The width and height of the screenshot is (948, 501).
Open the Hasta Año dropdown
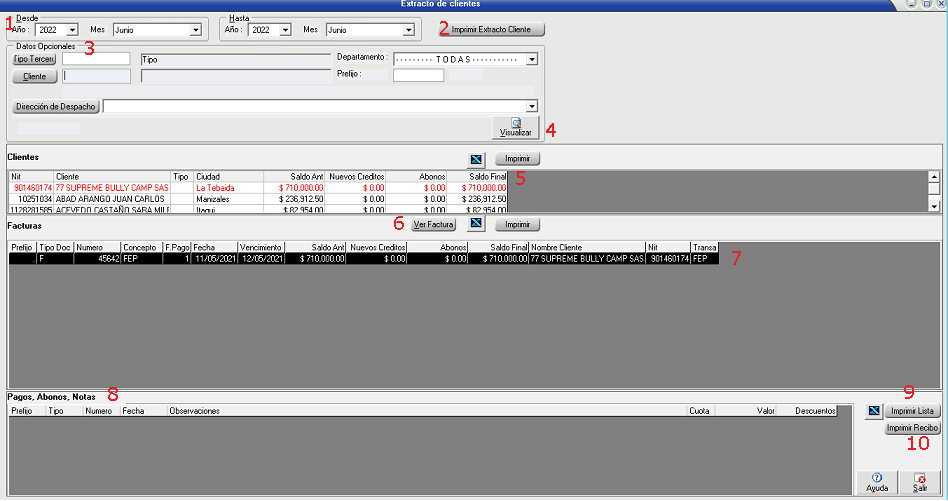click(285, 30)
